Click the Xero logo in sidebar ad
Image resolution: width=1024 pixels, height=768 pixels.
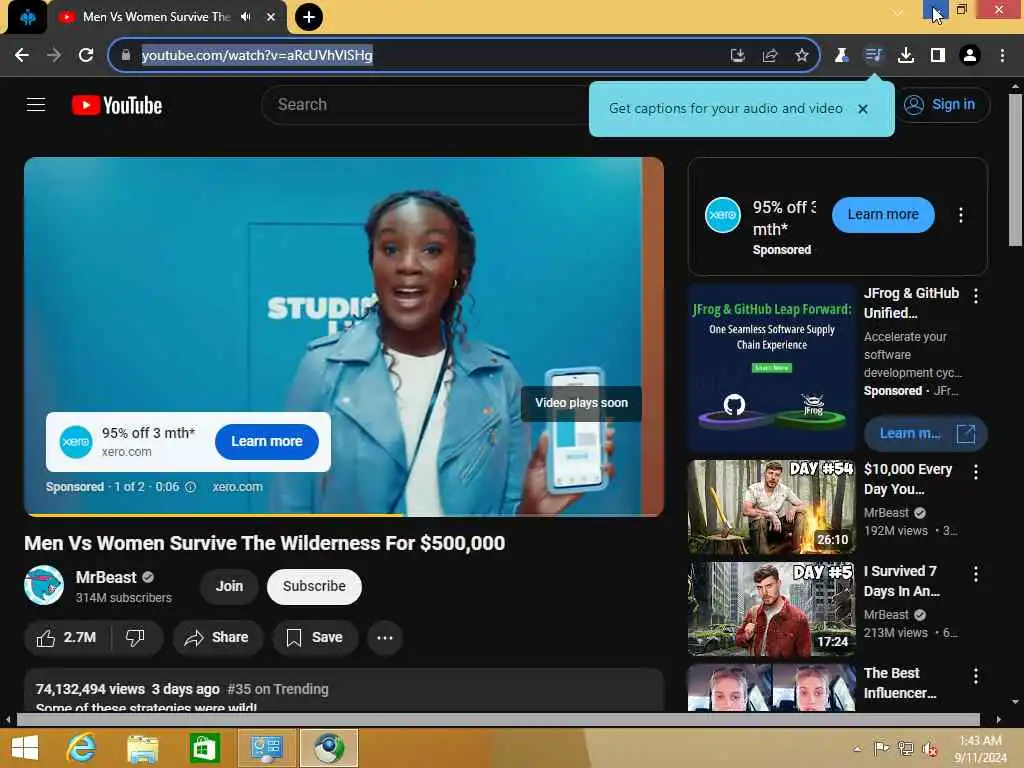(x=723, y=215)
